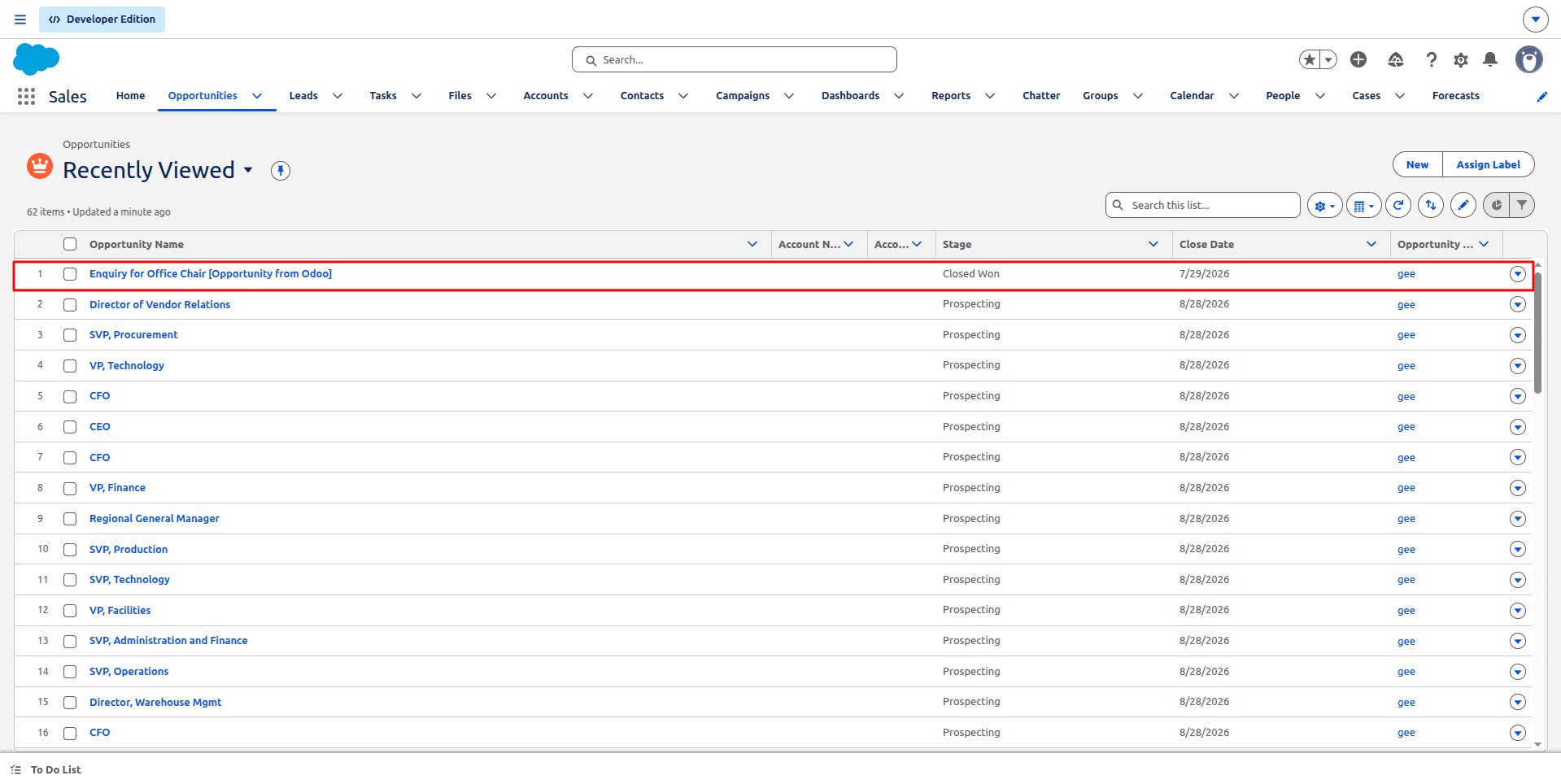The image size is (1561, 784).
Task: Expand the Opportunities tab chevron menu
Action: 257,96
